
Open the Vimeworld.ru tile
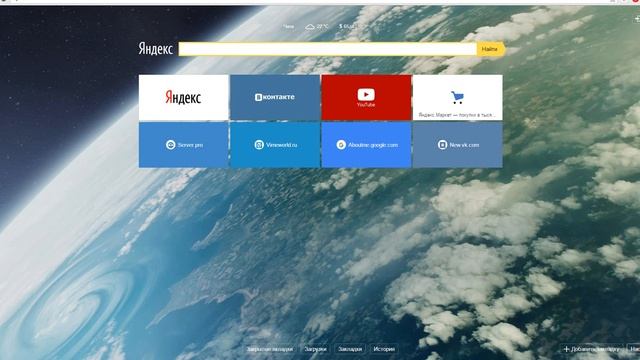275,145
